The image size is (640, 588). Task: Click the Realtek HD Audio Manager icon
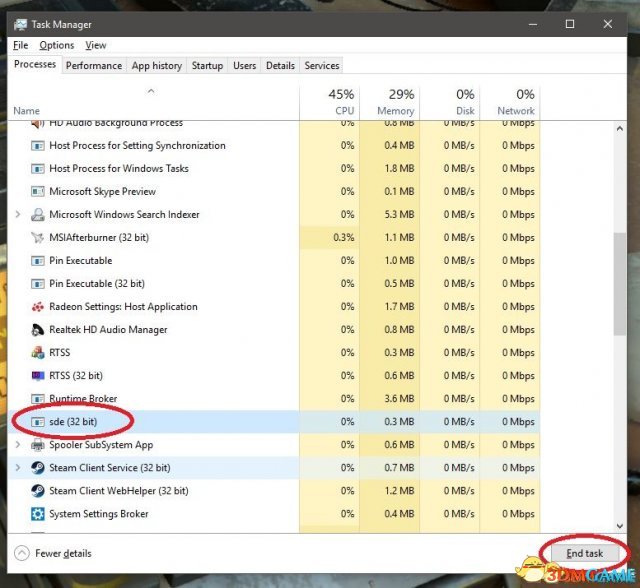[38, 330]
